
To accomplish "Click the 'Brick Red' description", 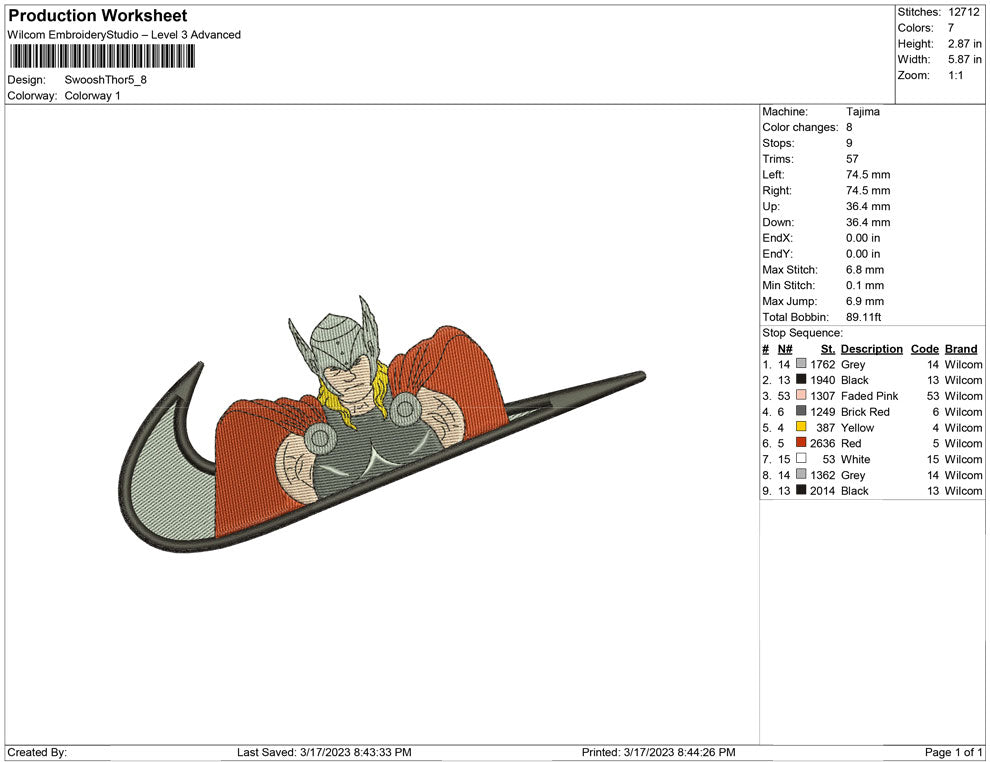I will click(865, 412).
